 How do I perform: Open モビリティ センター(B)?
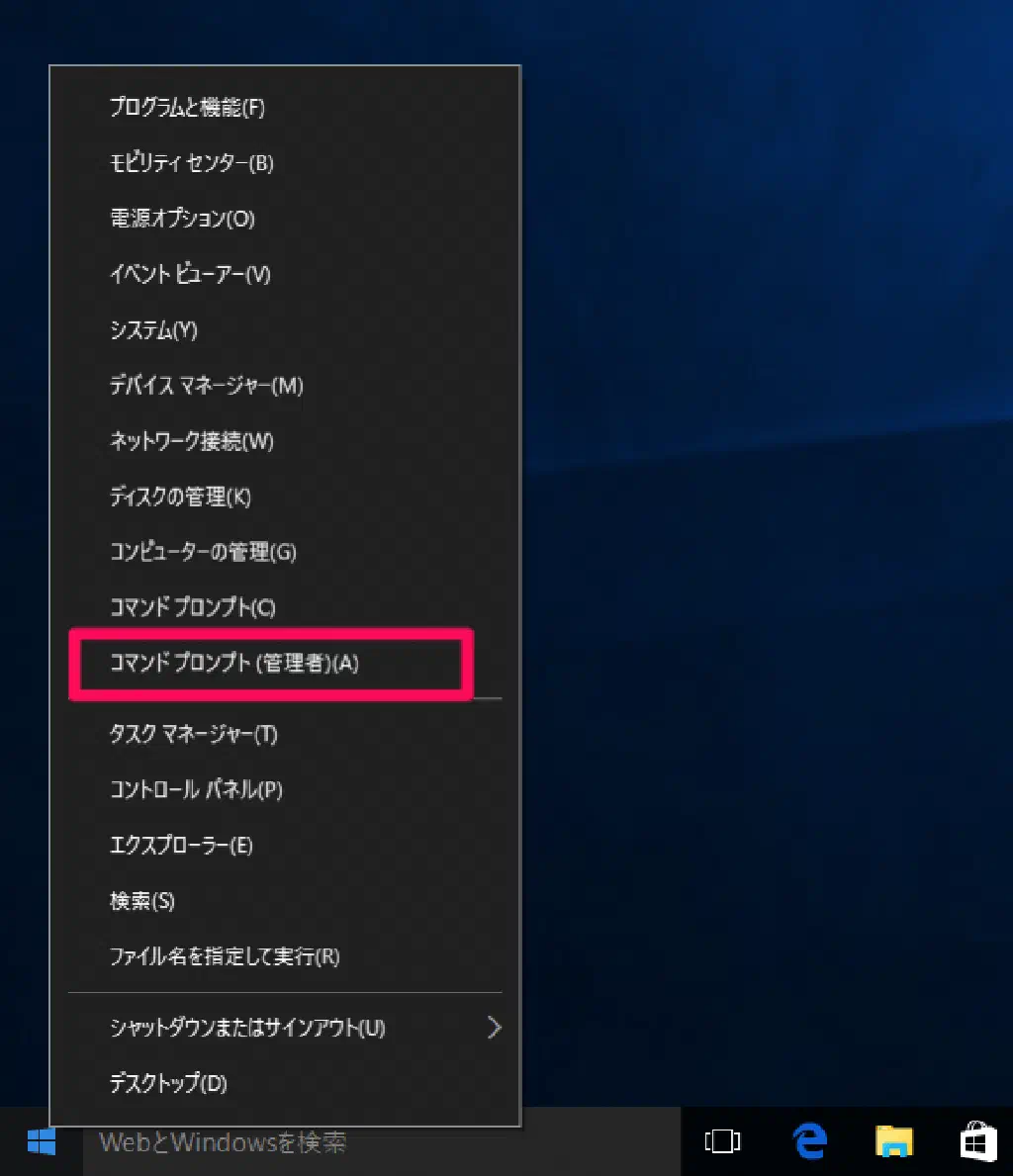click(191, 163)
